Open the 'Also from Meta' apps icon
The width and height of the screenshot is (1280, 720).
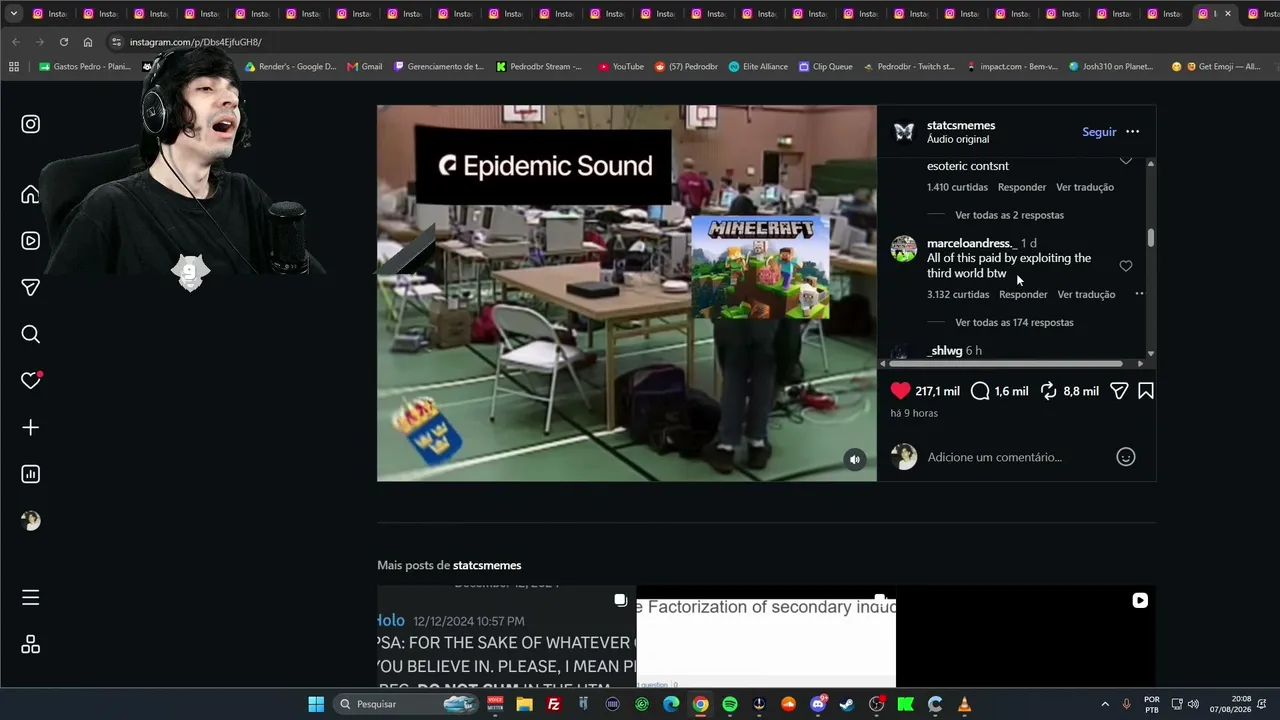tap(31, 645)
